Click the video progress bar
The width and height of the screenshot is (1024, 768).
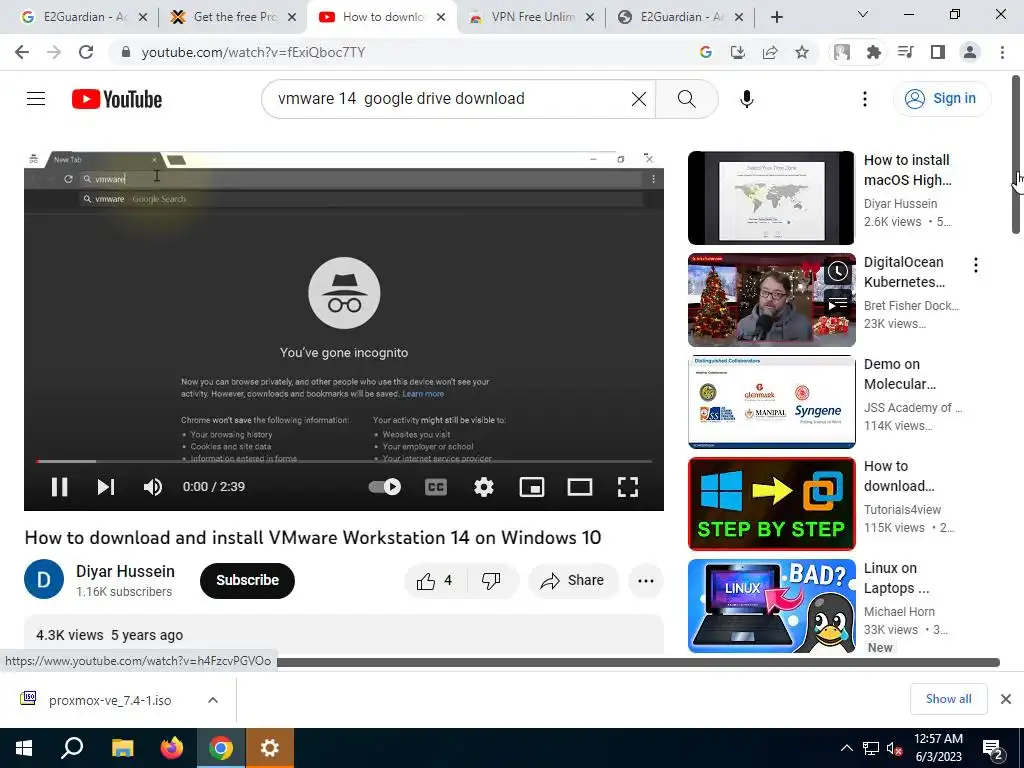click(x=344, y=461)
